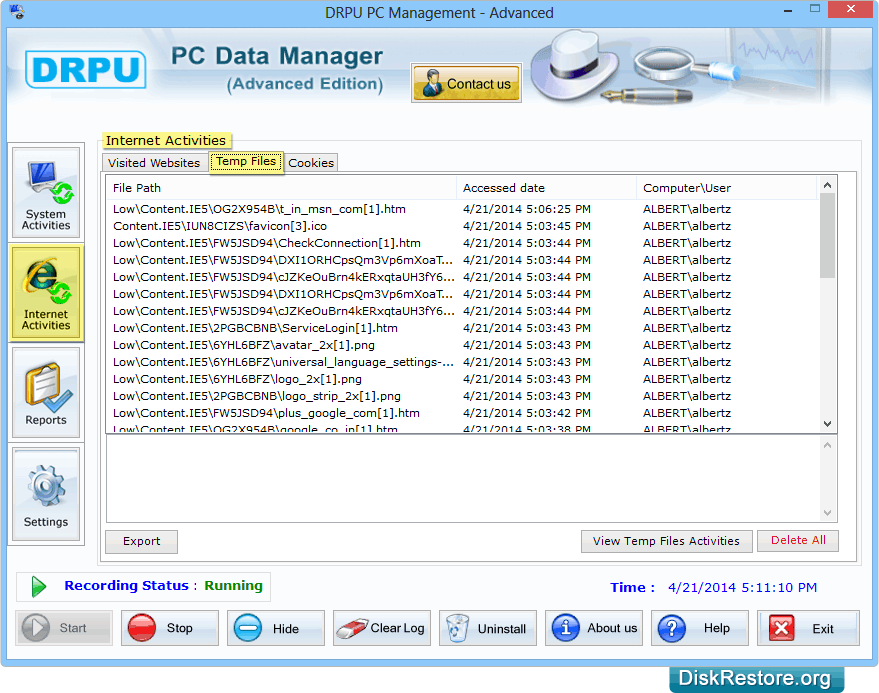Sort by the Accessed date column header
This screenshot has height=693, width=879.
tap(546, 188)
